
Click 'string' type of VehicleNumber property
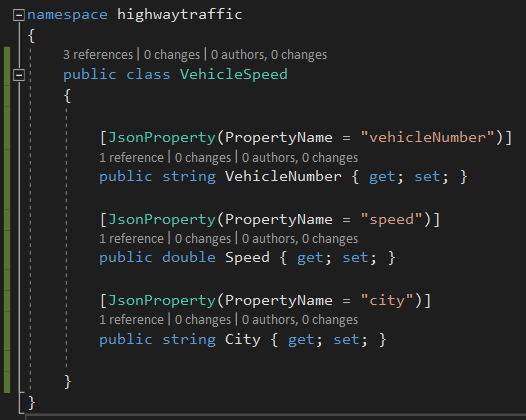pos(189,177)
